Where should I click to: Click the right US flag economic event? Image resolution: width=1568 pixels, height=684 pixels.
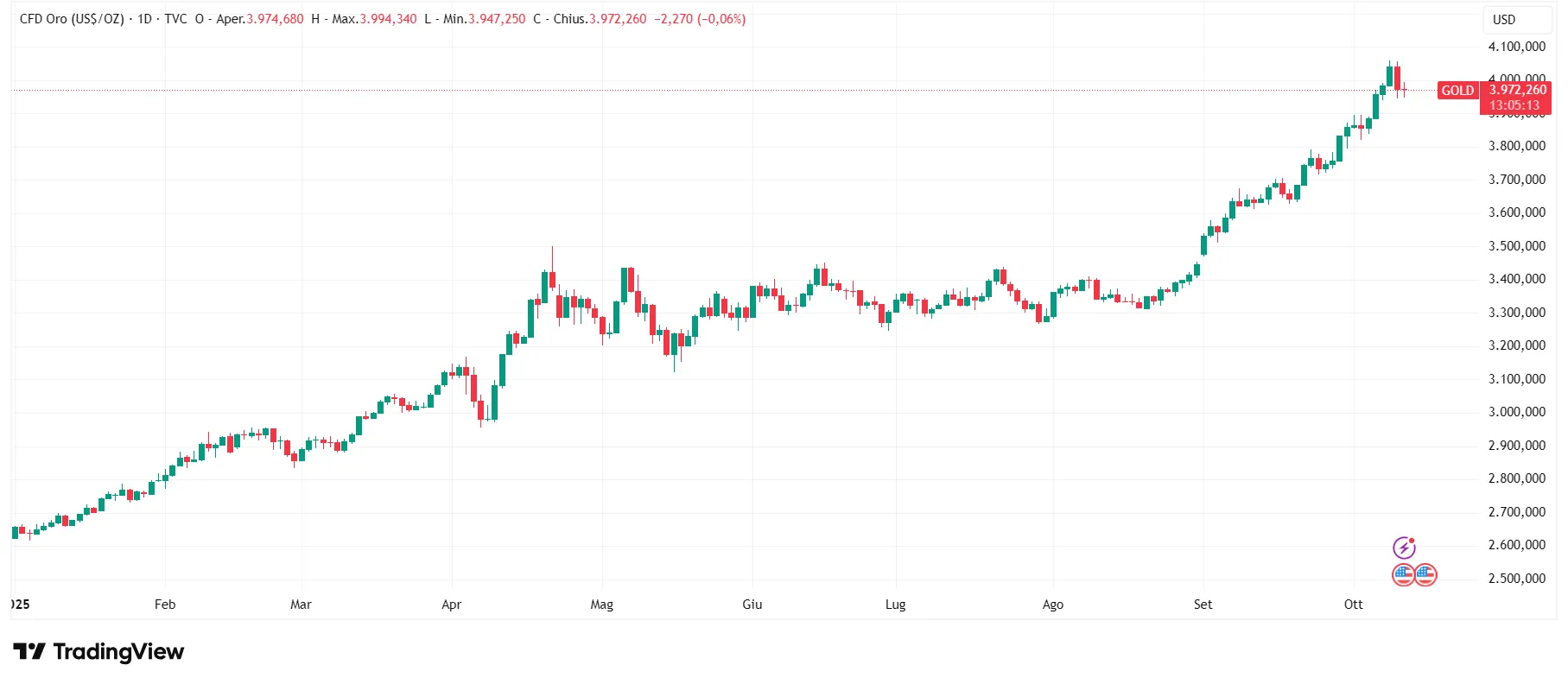click(x=1425, y=574)
